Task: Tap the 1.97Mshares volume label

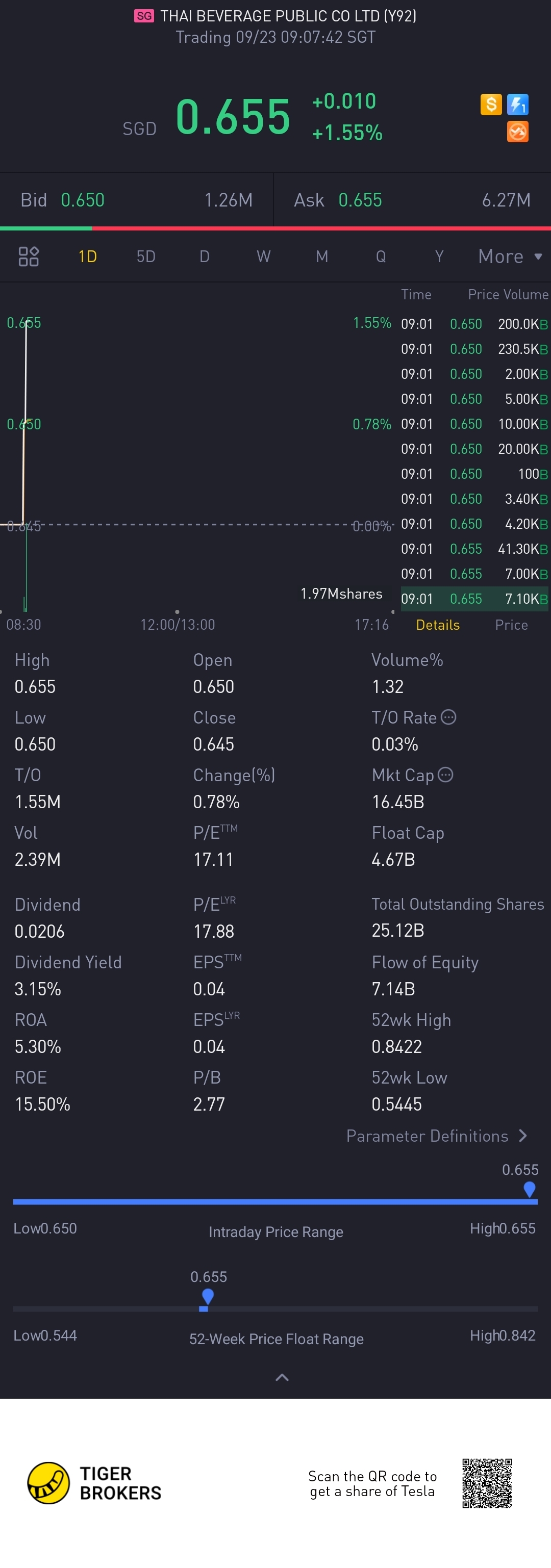Action: click(341, 594)
